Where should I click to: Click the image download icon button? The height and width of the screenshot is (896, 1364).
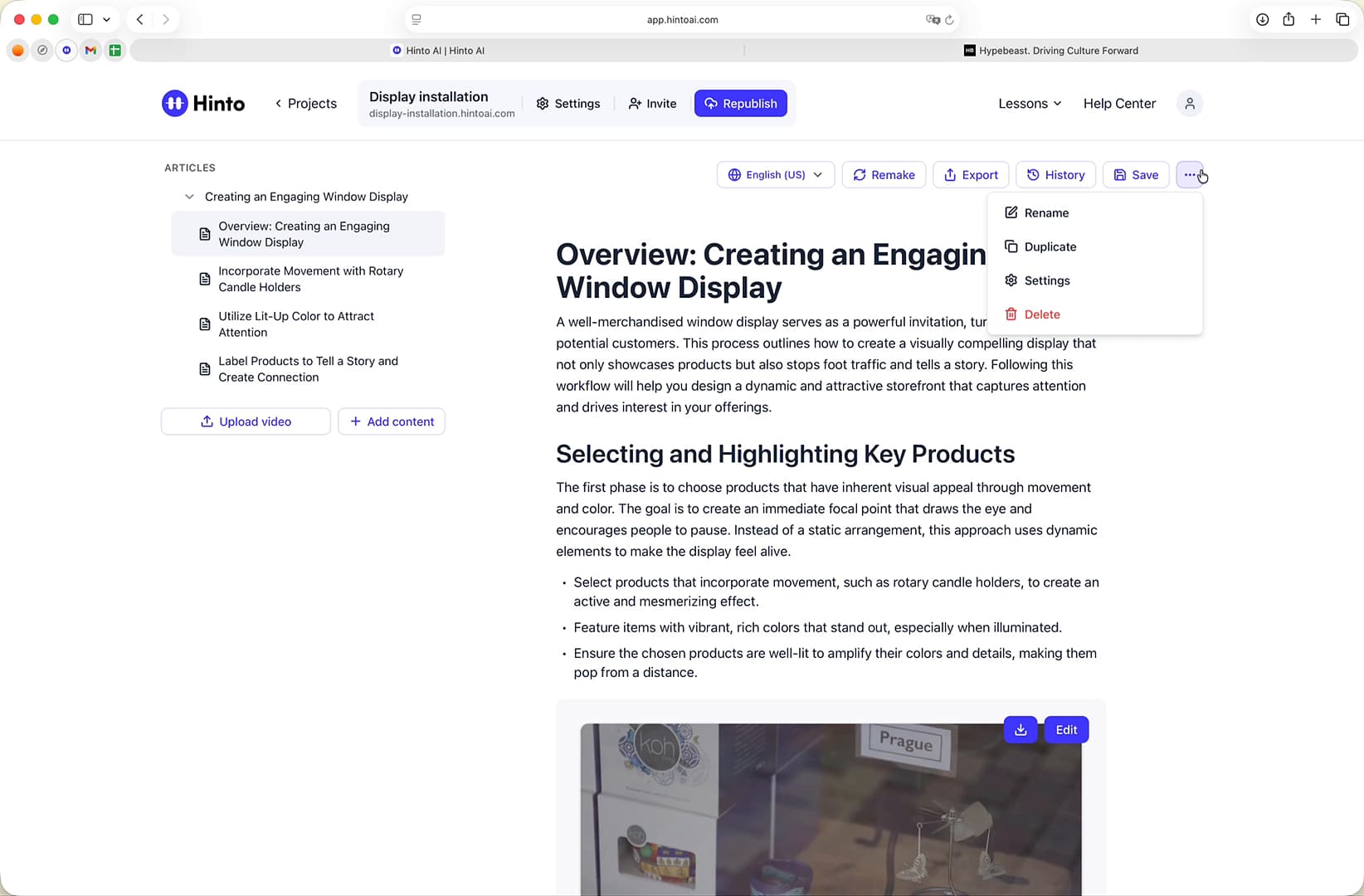(x=1021, y=730)
